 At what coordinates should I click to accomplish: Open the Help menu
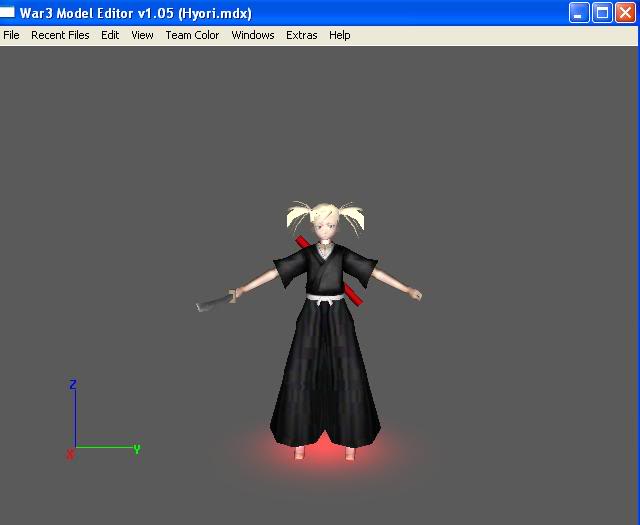(340, 36)
